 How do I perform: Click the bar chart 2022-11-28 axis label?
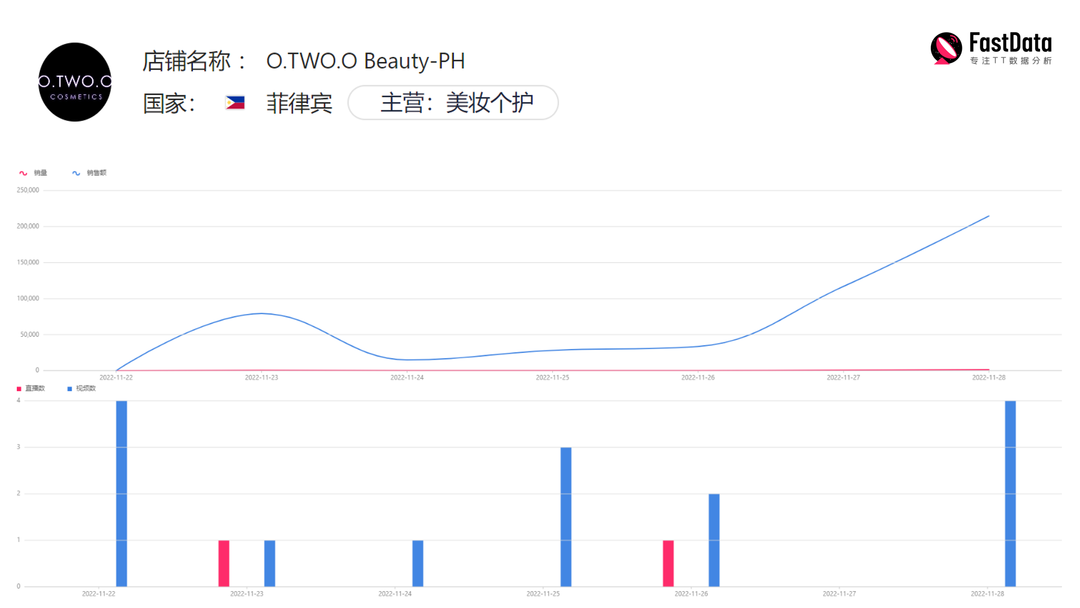987,594
